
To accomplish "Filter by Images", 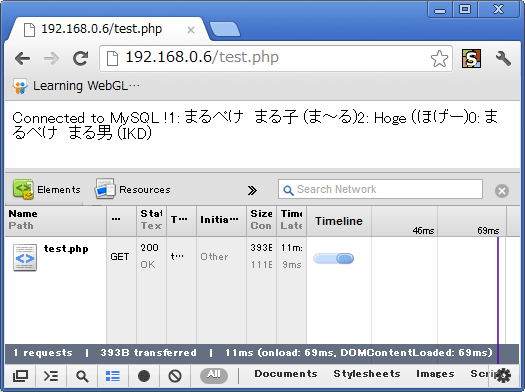I will [435, 374].
